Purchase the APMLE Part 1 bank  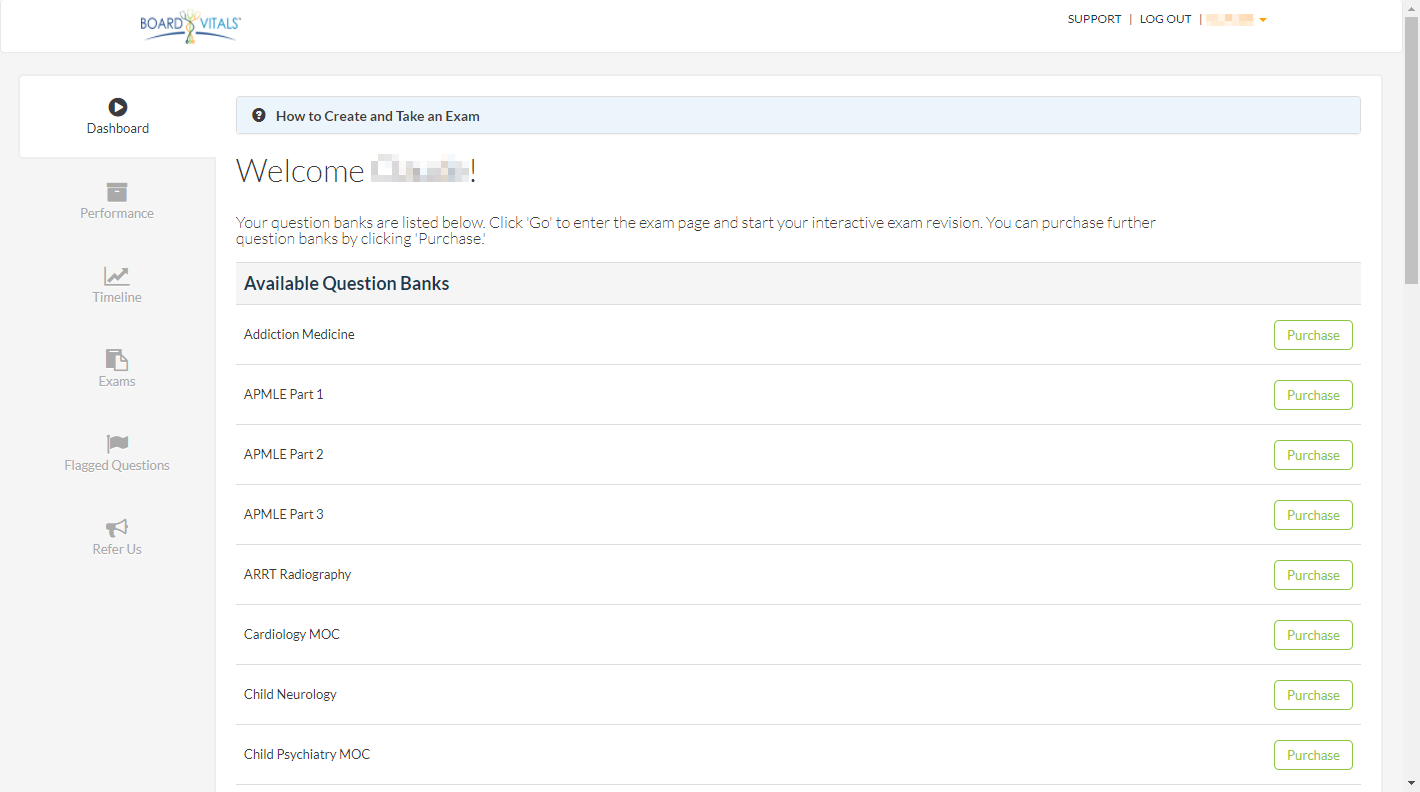[x=1313, y=395]
